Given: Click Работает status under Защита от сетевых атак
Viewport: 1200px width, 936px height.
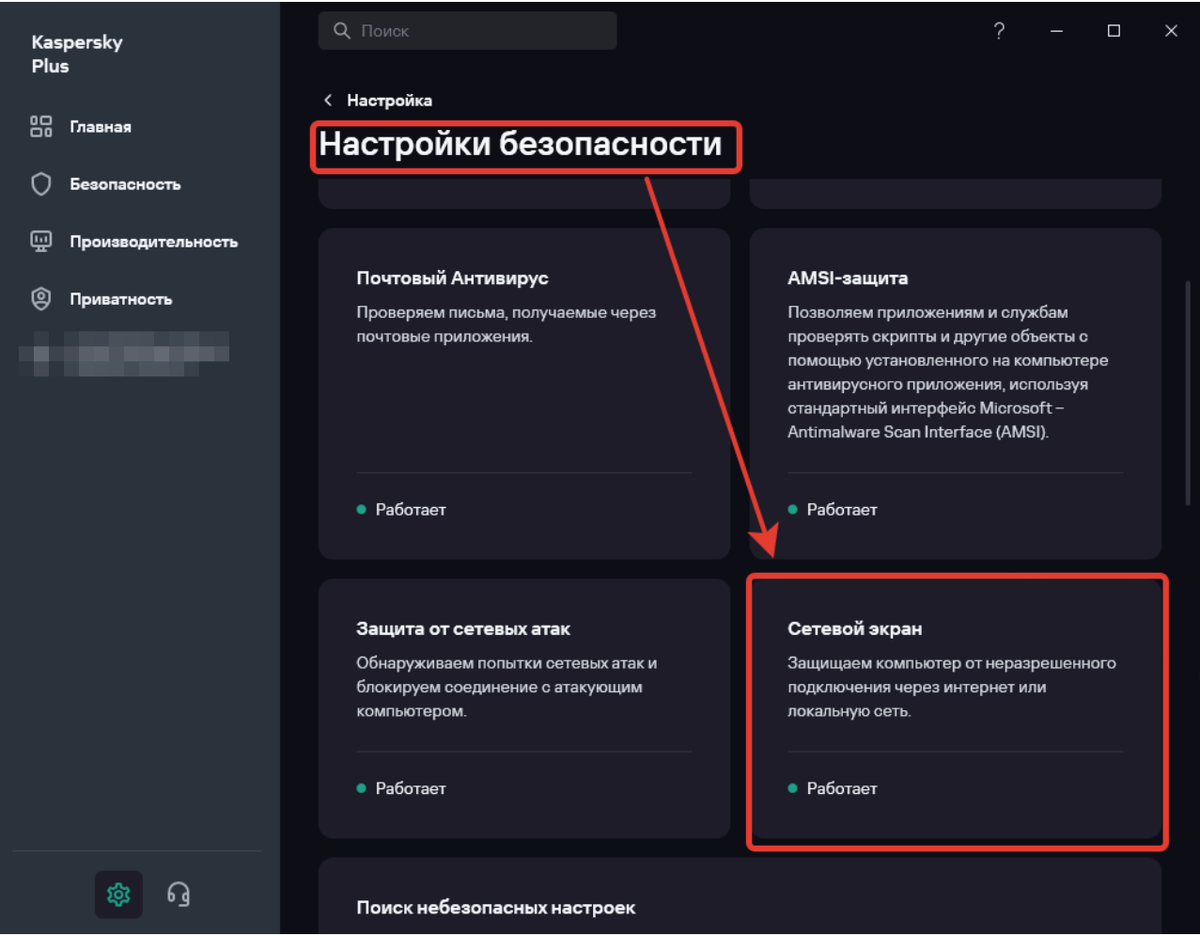Looking at the screenshot, I should pyautogui.click(x=410, y=788).
